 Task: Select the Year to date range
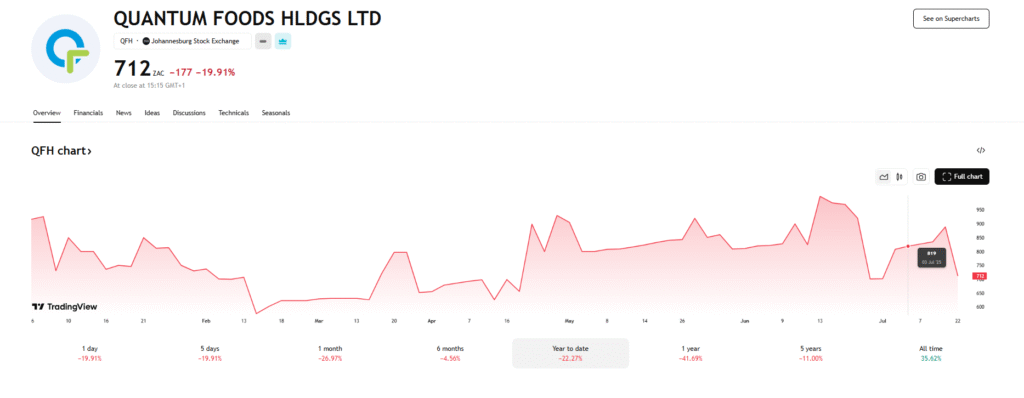pyautogui.click(x=570, y=354)
